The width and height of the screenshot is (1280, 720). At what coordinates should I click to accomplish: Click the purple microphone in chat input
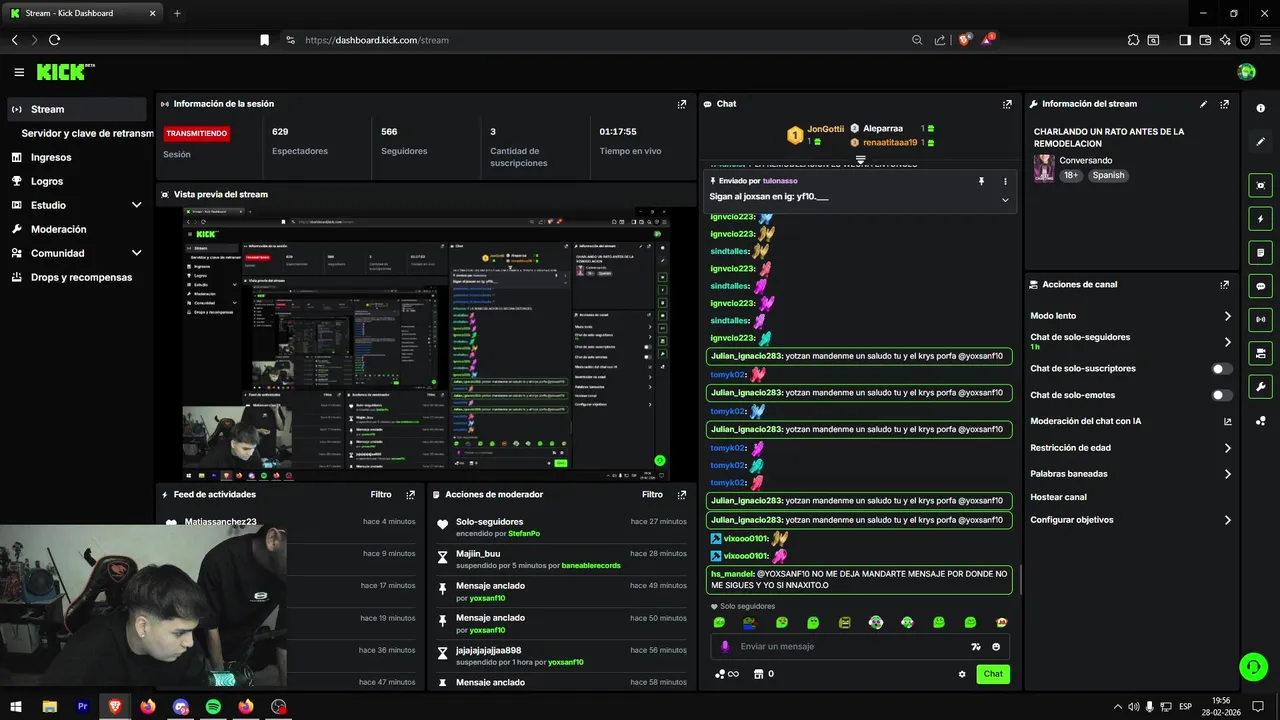click(x=725, y=647)
